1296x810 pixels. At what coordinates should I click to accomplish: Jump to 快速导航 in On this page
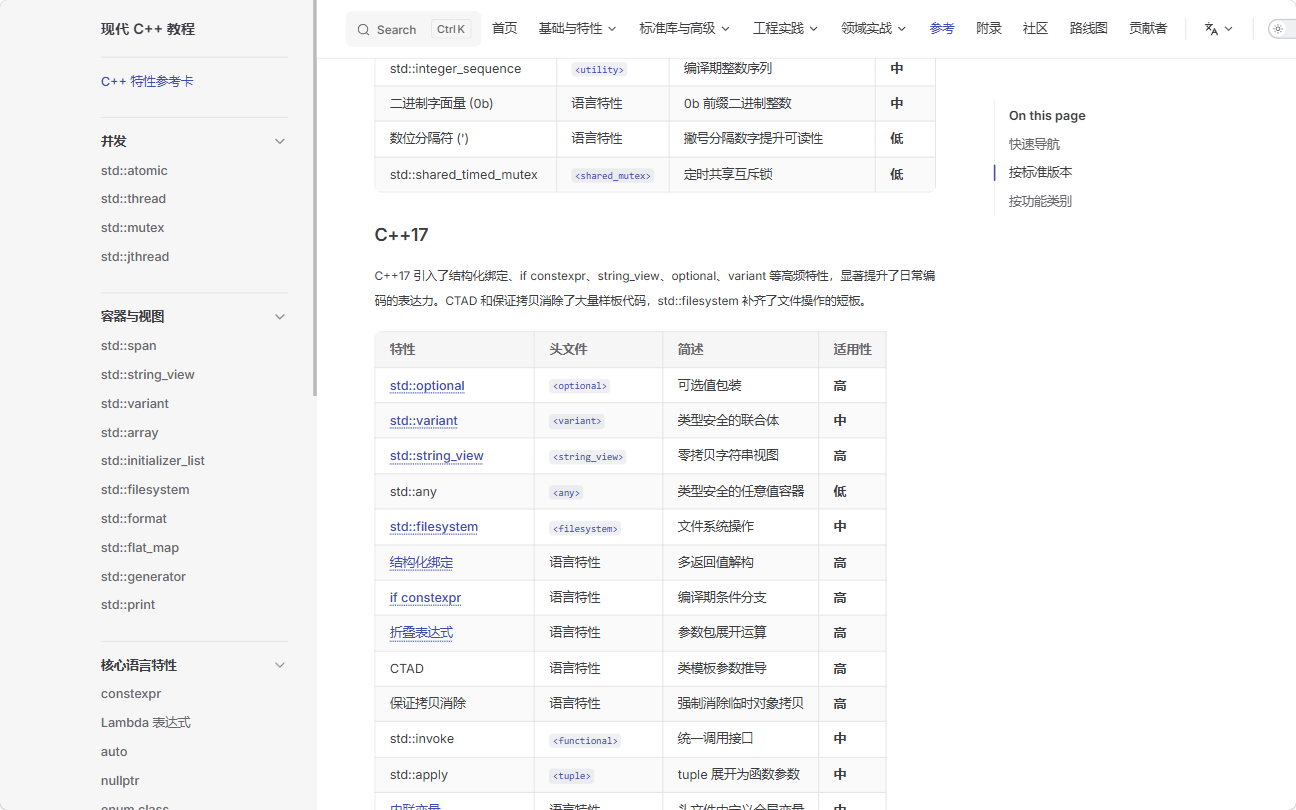1034,144
